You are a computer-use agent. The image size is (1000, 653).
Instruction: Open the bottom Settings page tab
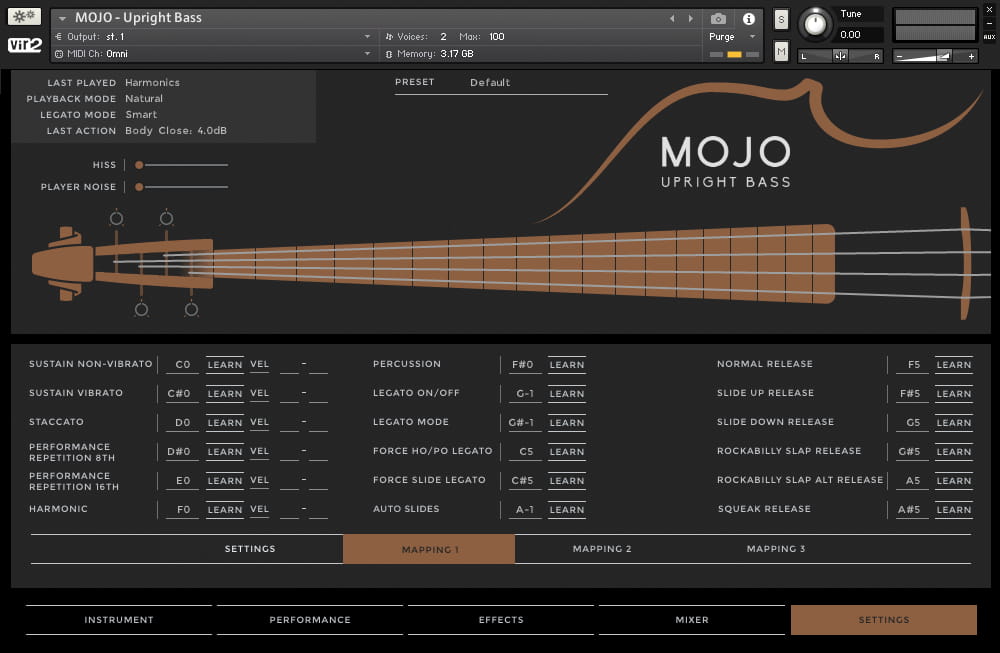click(x=884, y=620)
